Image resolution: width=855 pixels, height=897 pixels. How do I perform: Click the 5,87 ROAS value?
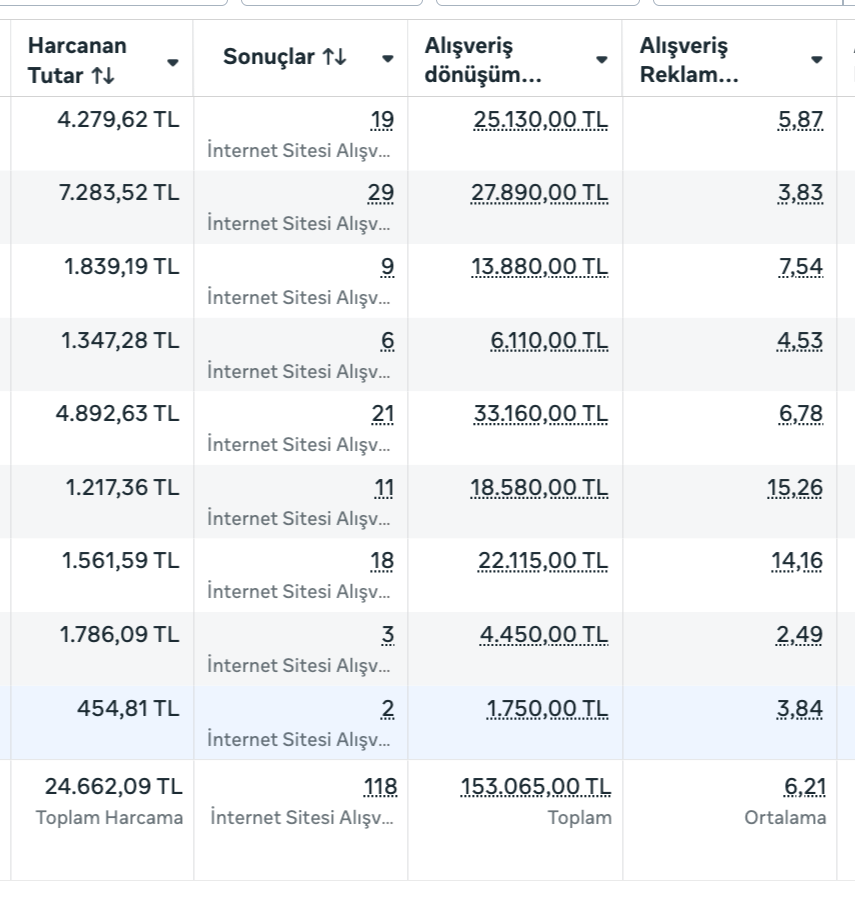click(800, 120)
